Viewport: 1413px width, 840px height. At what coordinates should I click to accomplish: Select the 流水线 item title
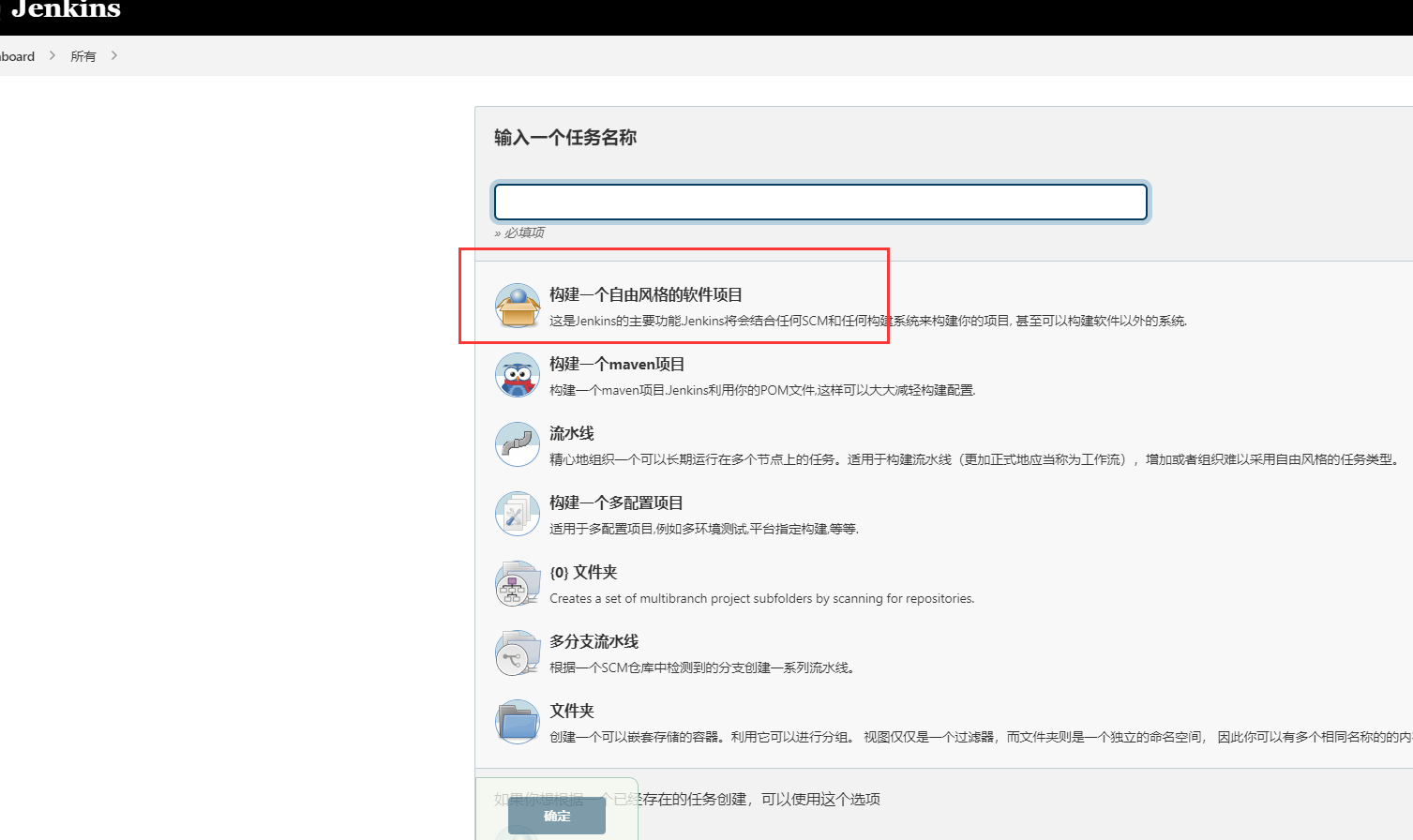[x=572, y=433]
